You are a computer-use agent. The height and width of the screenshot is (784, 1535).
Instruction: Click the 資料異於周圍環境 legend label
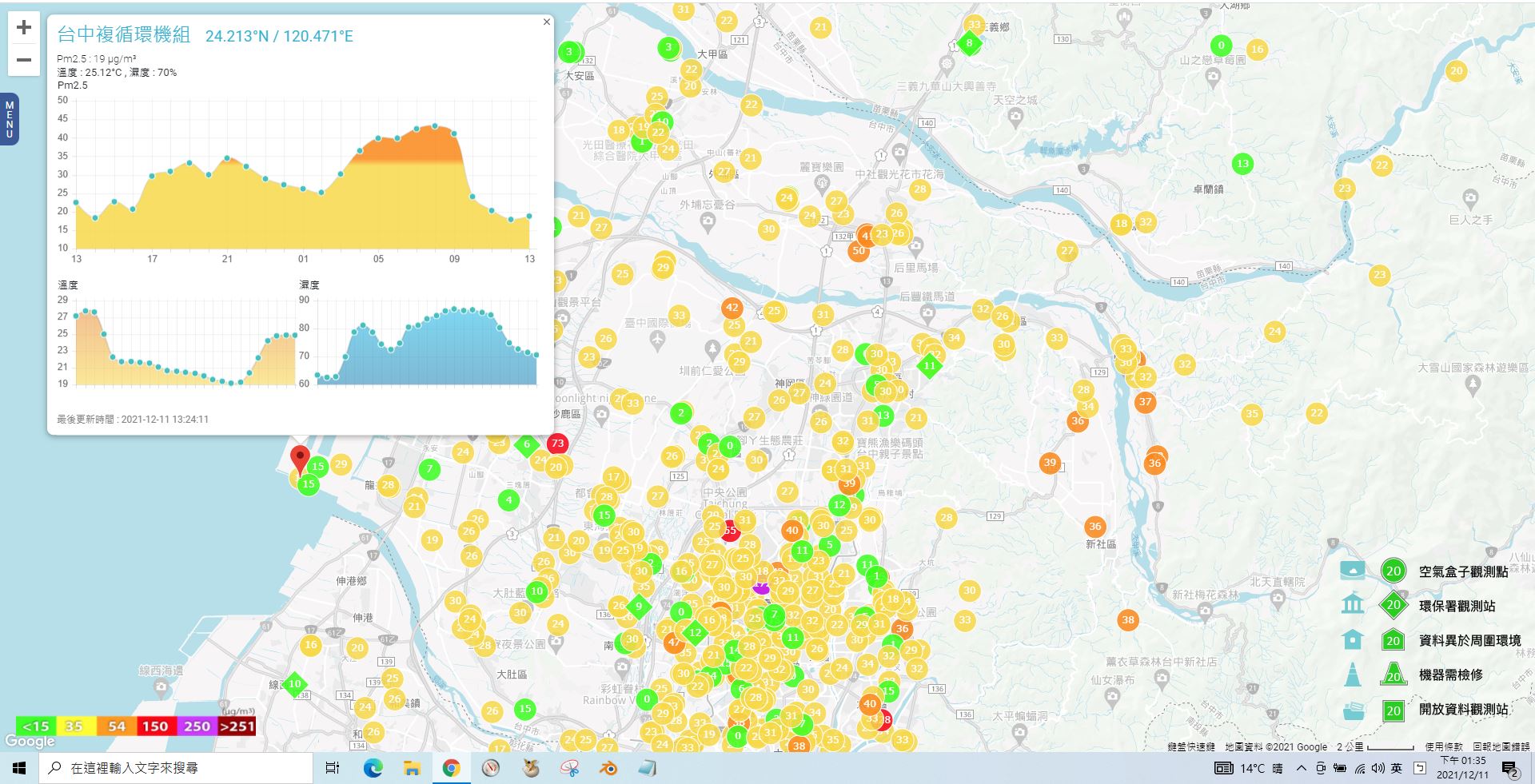coord(1469,640)
